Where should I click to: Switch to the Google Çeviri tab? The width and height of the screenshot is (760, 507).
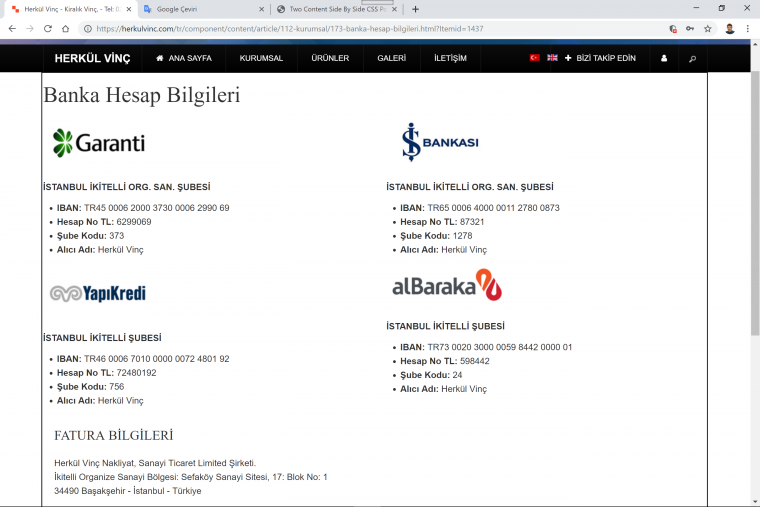pos(205,9)
